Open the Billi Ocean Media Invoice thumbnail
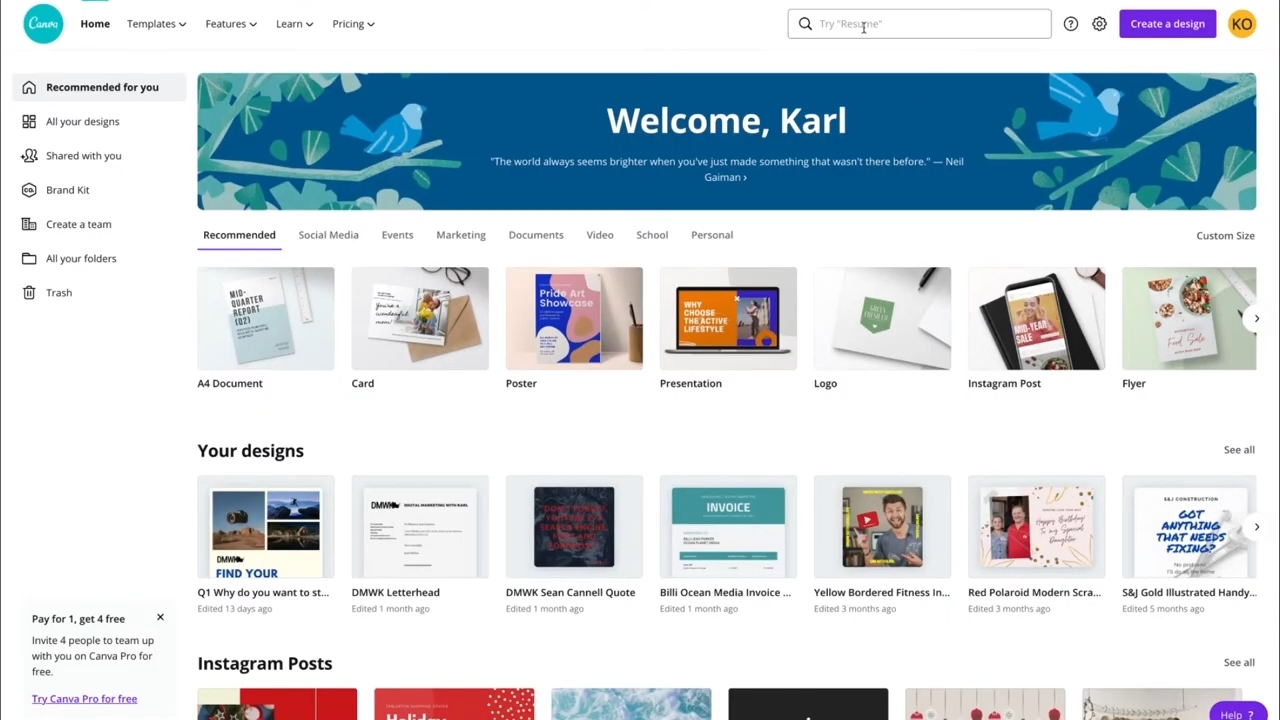Image resolution: width=1280 pixels, height=720 pixels. pyautogui.click(x=728, y=527)
